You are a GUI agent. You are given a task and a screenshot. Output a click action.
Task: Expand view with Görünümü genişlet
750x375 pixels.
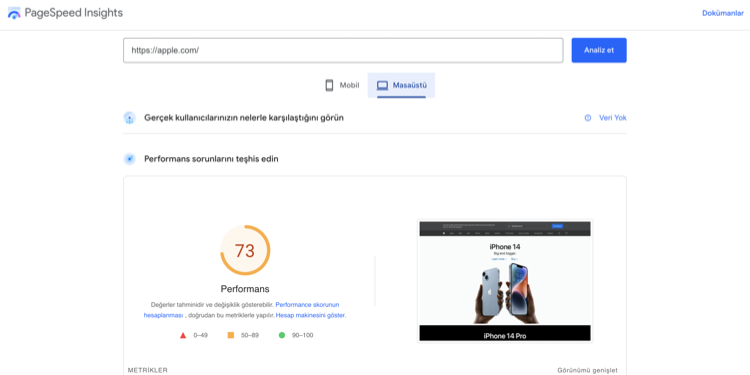click(x=587, y=370)
